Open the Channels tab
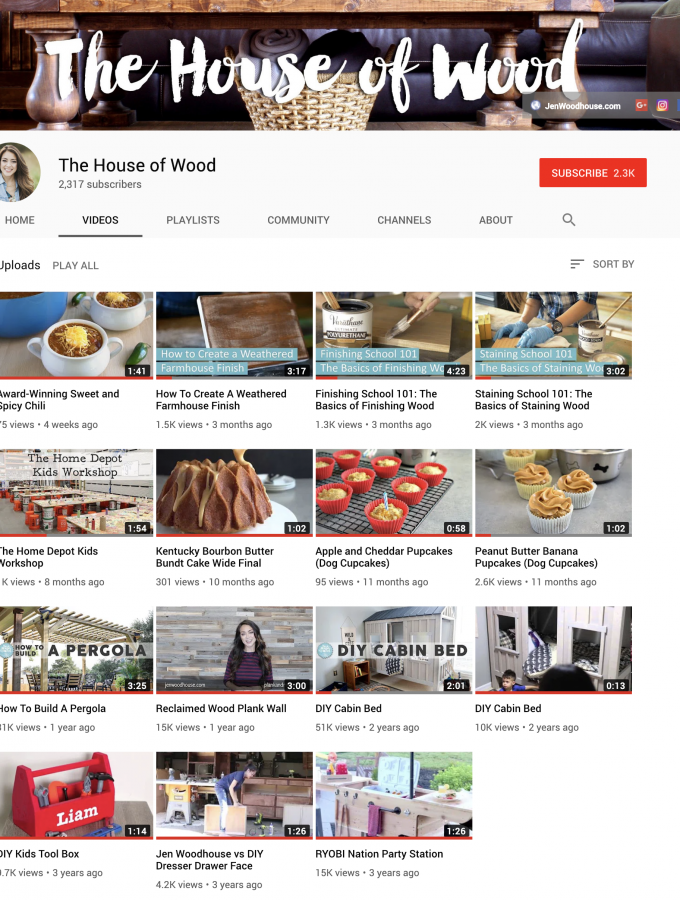The image size is (680, 900). point(404,220)
